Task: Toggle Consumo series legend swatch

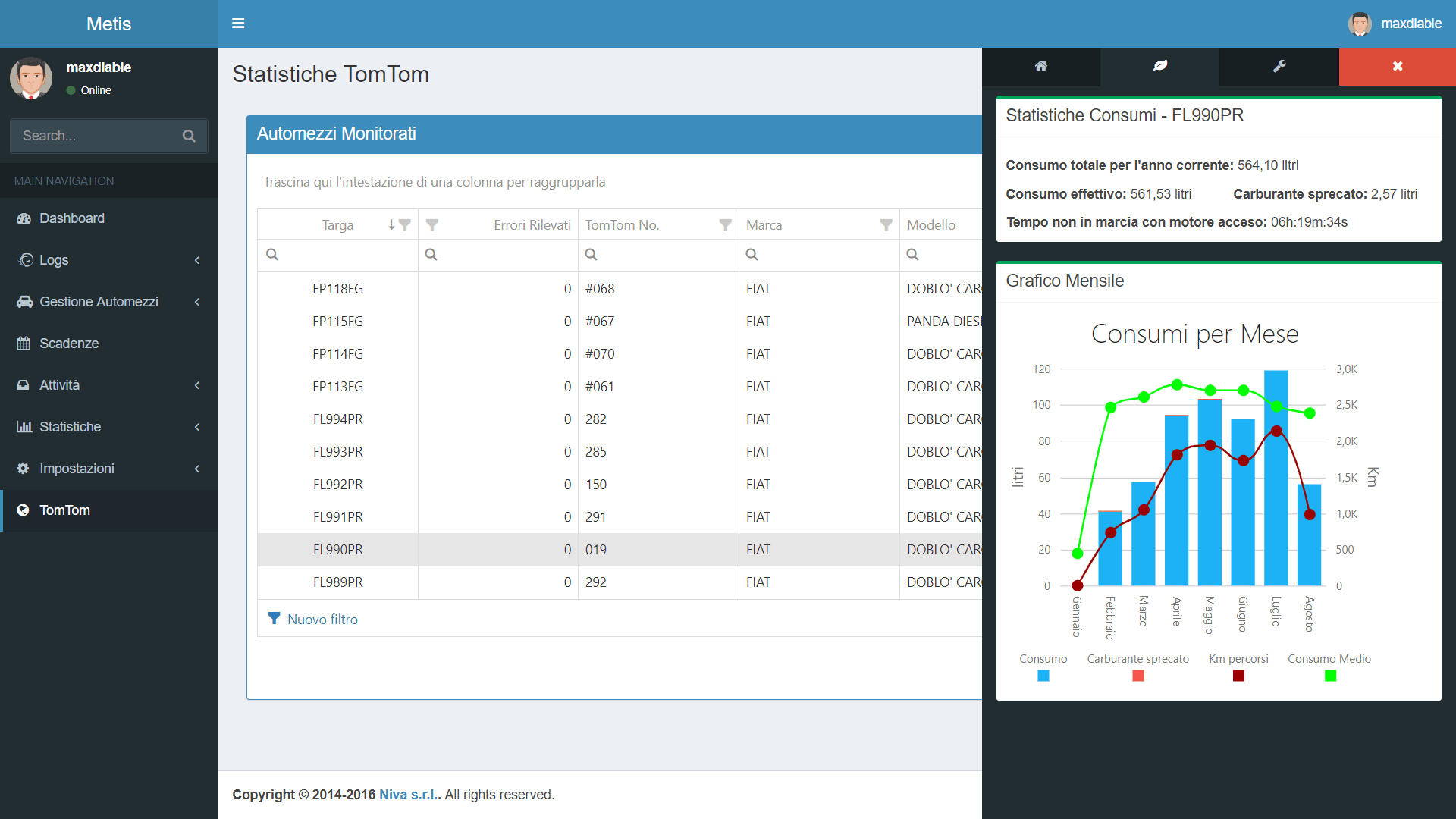Action: [1043, 676]
